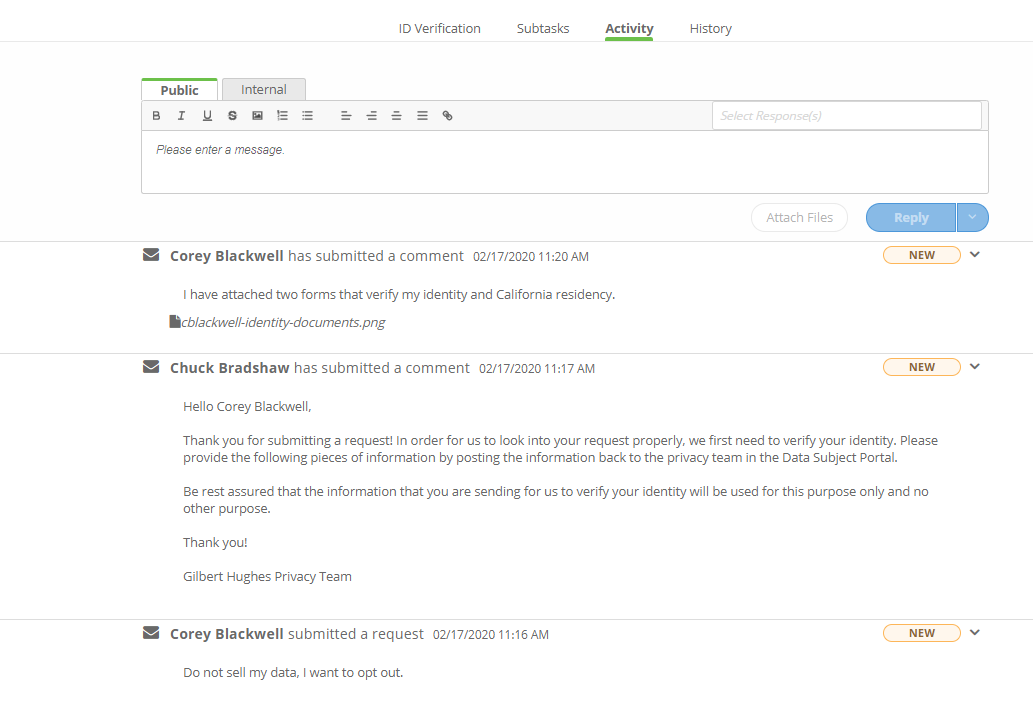Image resolution: width=1033 pixels, height=711 pixels.
Task: Open the dropdown arrow beside Reply
Action: [x=972, y=217]
